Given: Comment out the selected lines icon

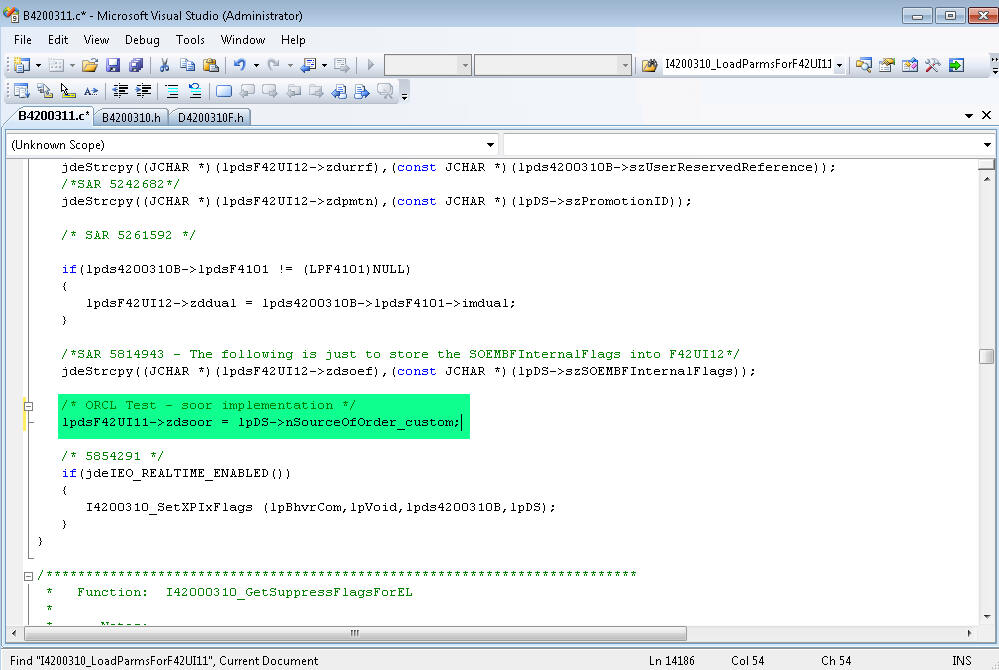Looking at the screenshot, I should pyautogui.click(x=172, y=91).
